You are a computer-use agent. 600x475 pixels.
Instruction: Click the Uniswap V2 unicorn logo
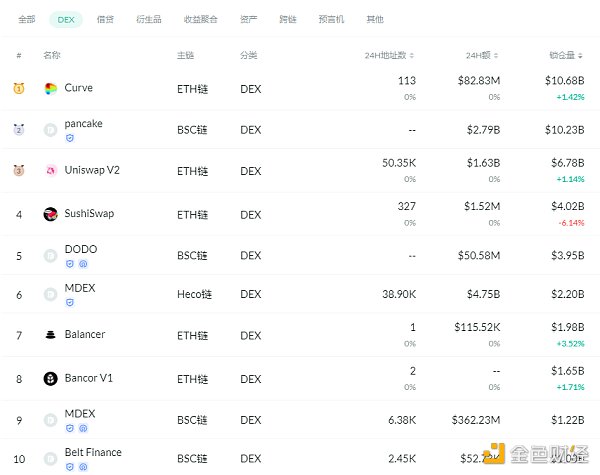pyautogui.click(x=51, y=171)
